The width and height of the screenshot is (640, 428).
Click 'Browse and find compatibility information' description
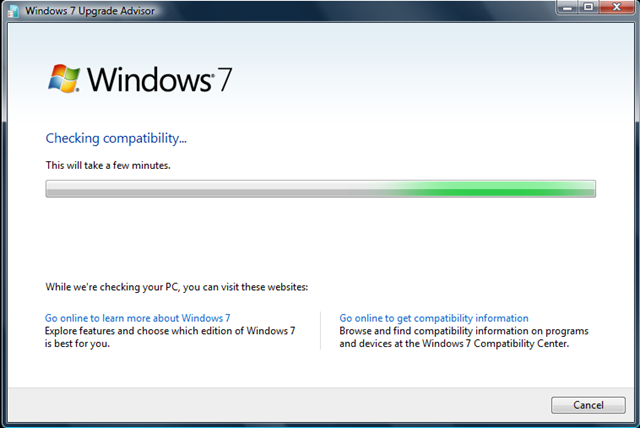click(464, 337)
